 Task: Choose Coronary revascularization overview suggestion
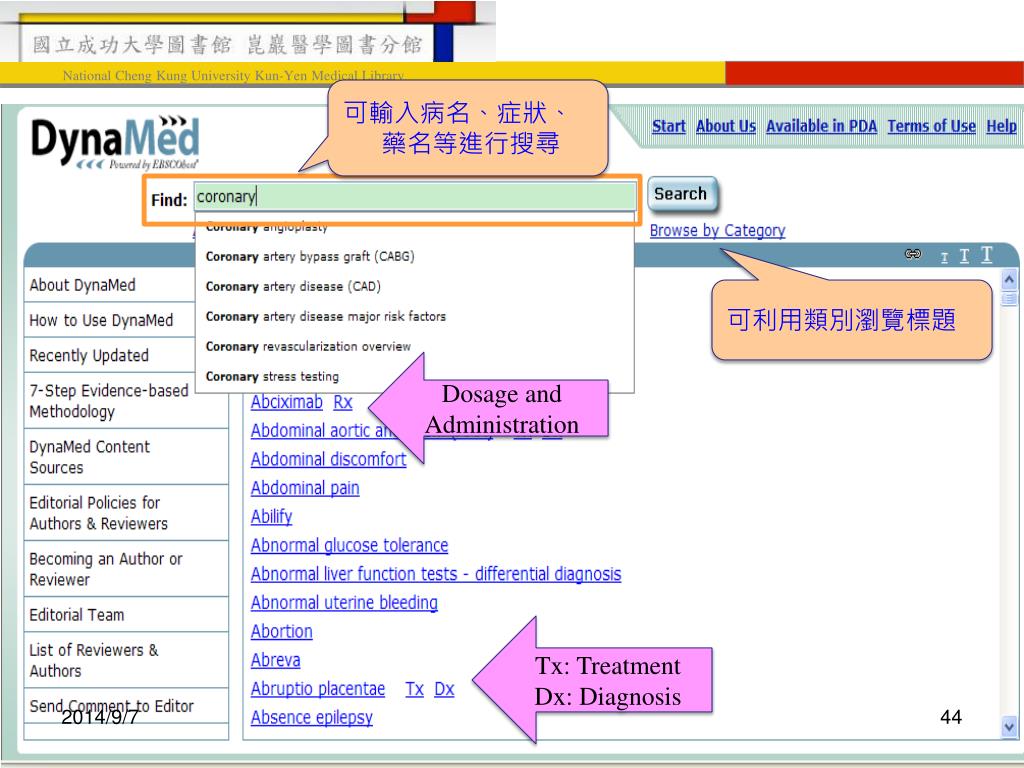pyautogui.click(x=415, y=347)
